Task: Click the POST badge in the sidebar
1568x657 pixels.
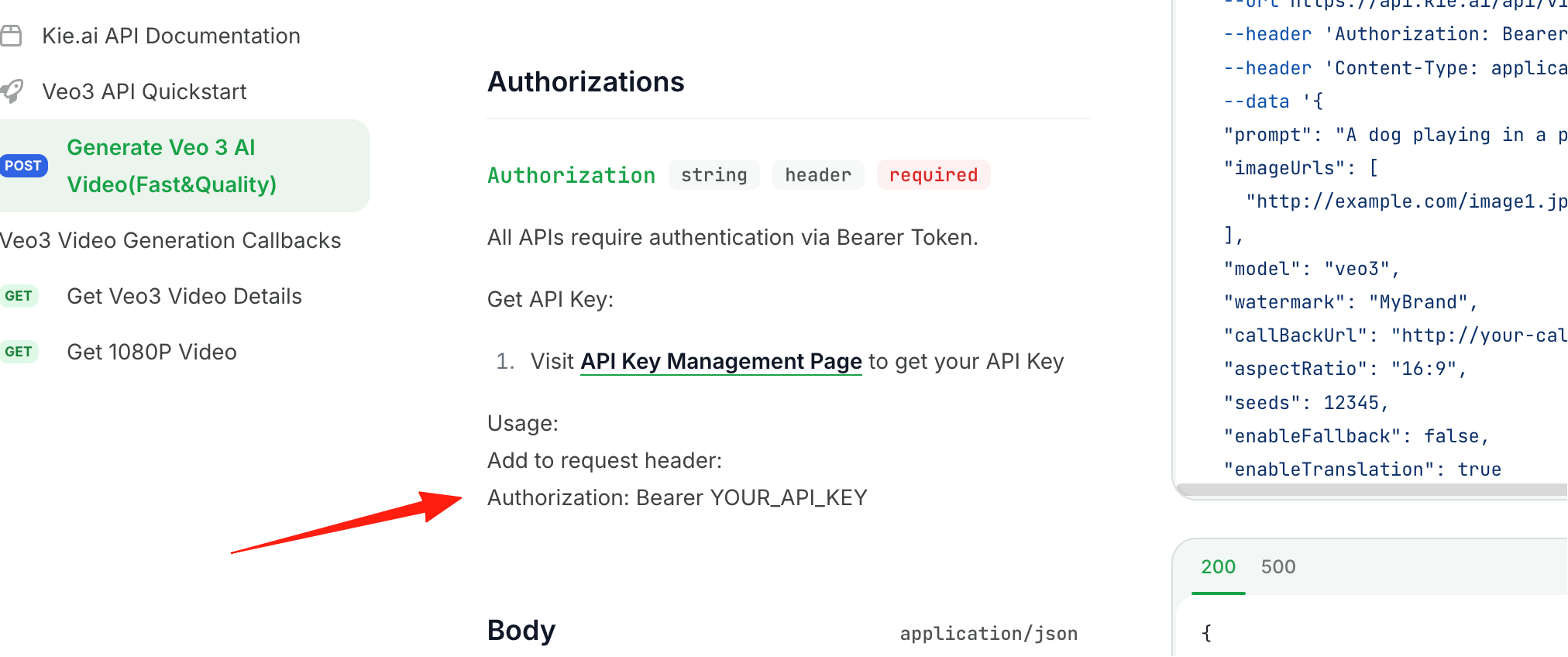Action: [x=23, y=166]
